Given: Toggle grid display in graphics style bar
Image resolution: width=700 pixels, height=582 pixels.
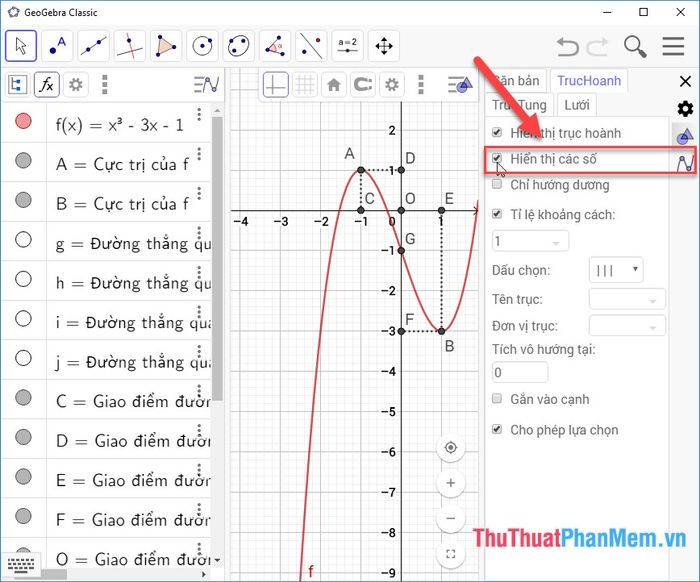Looking at the screenshot, I should 305,84.
